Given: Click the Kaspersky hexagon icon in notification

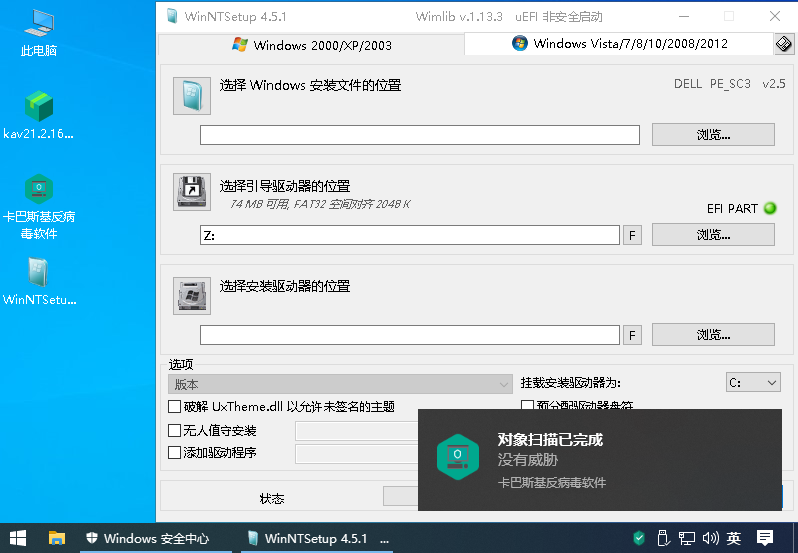Looking at the screenshot, I should pos(458,457).
